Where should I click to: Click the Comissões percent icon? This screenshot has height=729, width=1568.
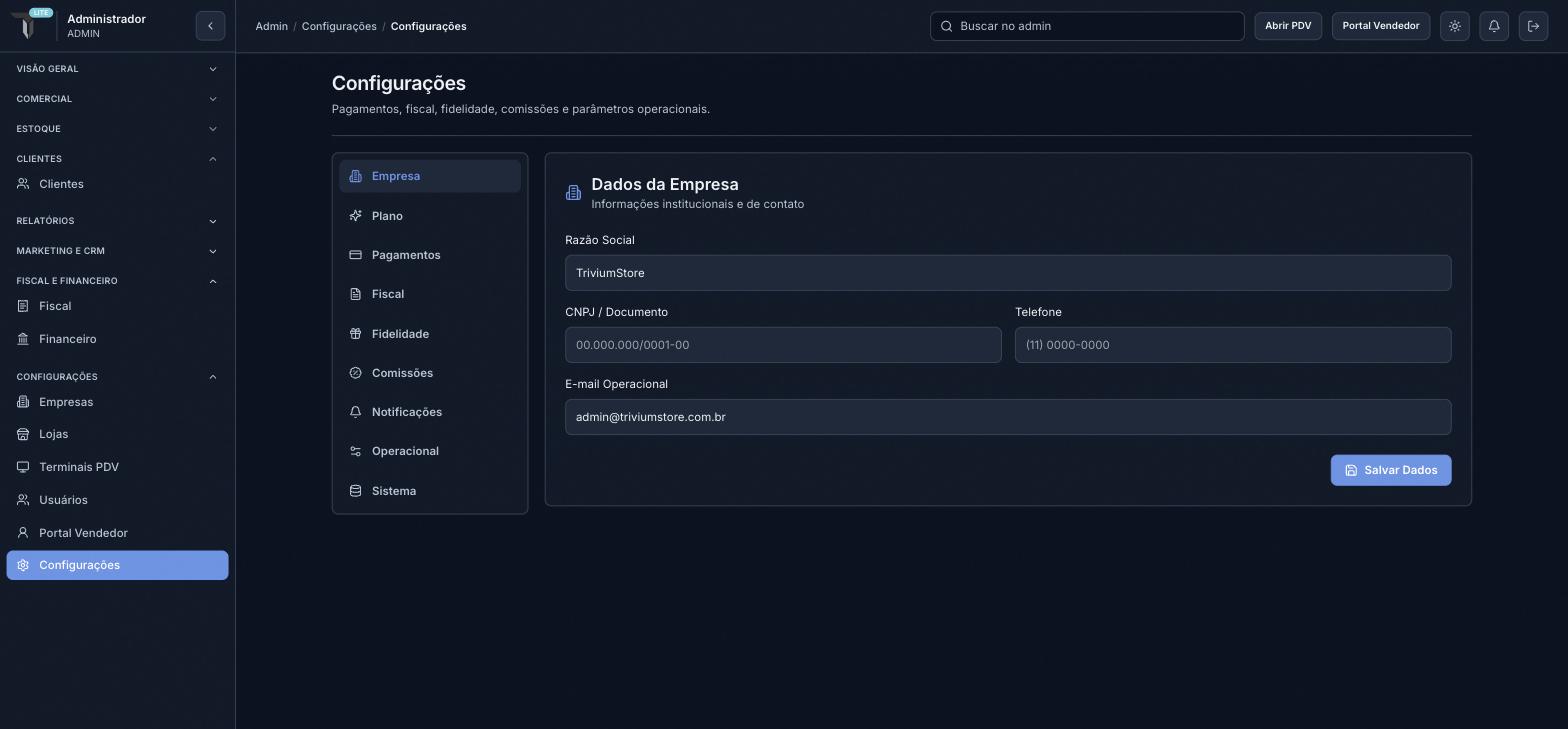click(x=355, y=373)
